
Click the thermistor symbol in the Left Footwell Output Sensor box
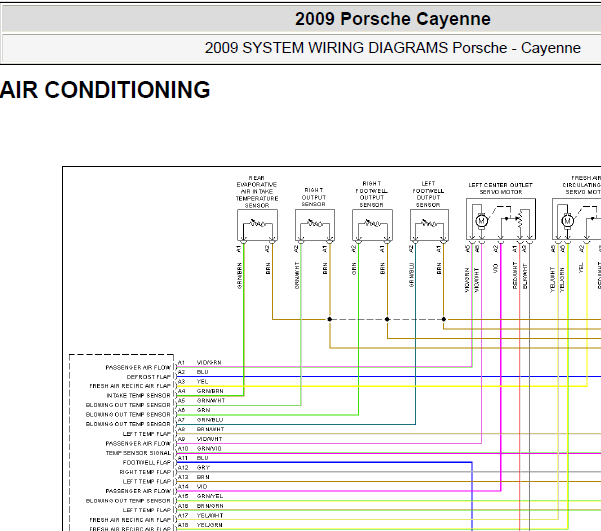pos(429,223)
